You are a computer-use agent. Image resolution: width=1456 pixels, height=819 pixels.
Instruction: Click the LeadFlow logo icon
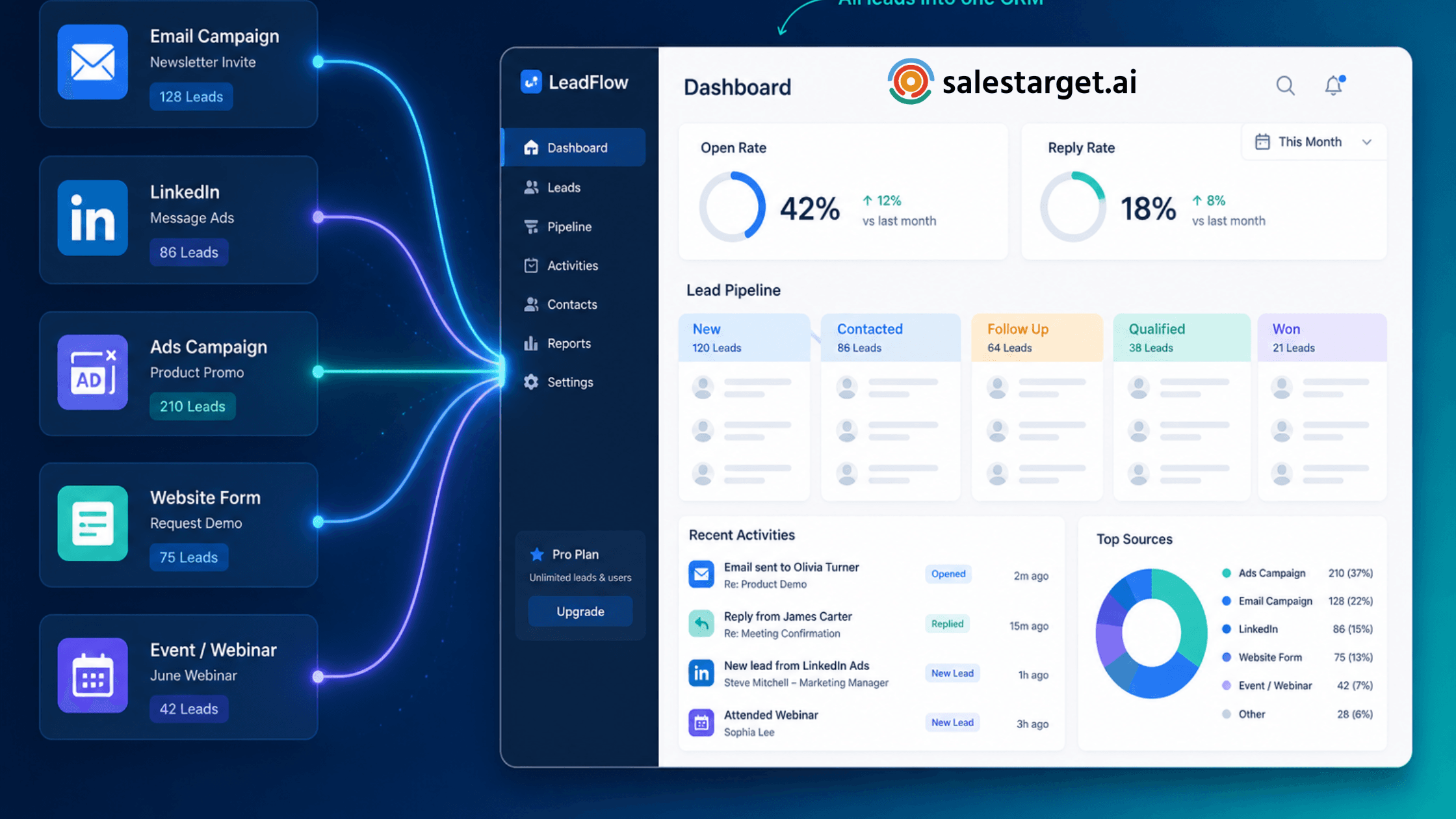tap(531, 82)
